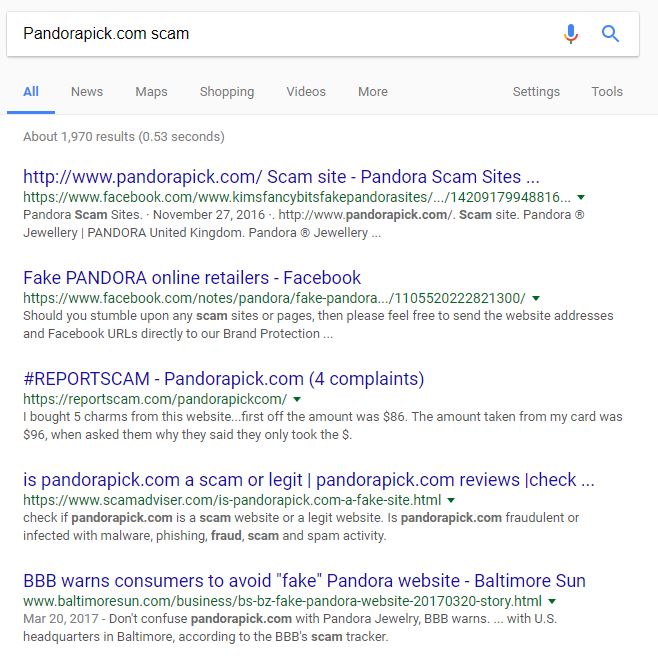Image resolution: width=658 pixels, height=660 pixels.
Task: Expand arrow next to scamadviser.com URL
Action: [x=451, y=500]
